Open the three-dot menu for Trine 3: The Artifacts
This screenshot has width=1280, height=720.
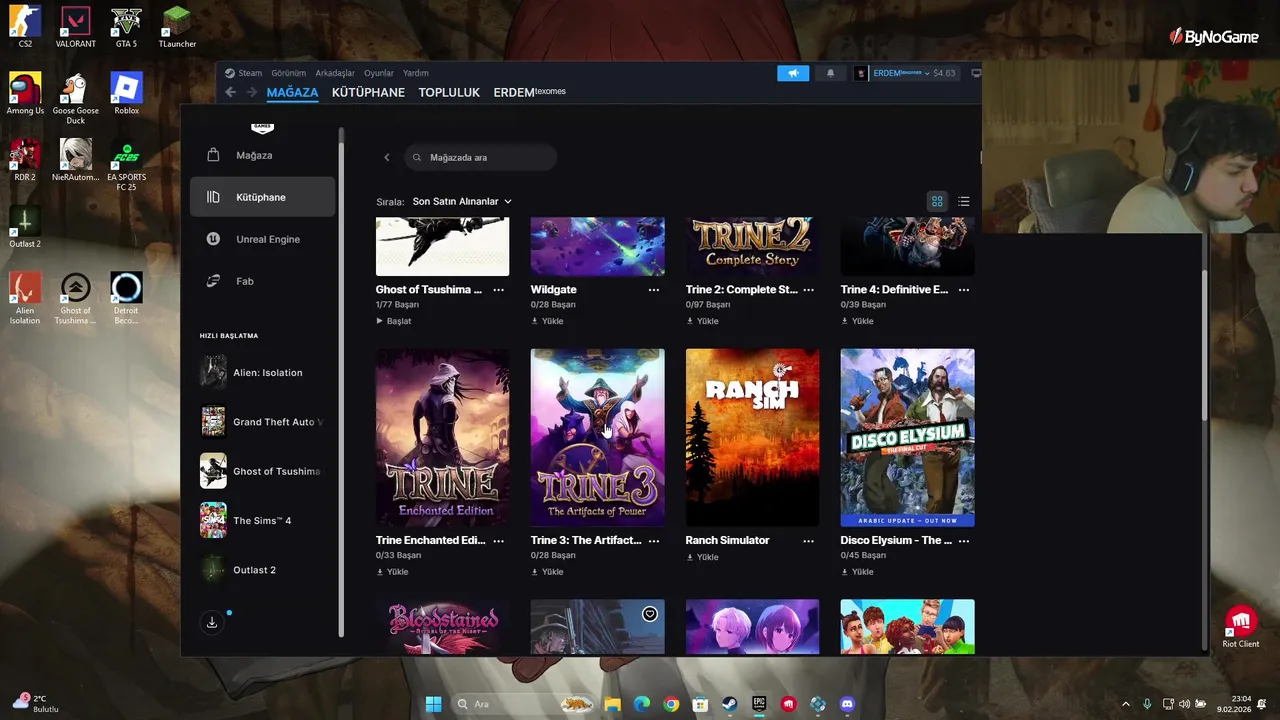[x=653, y=541]
